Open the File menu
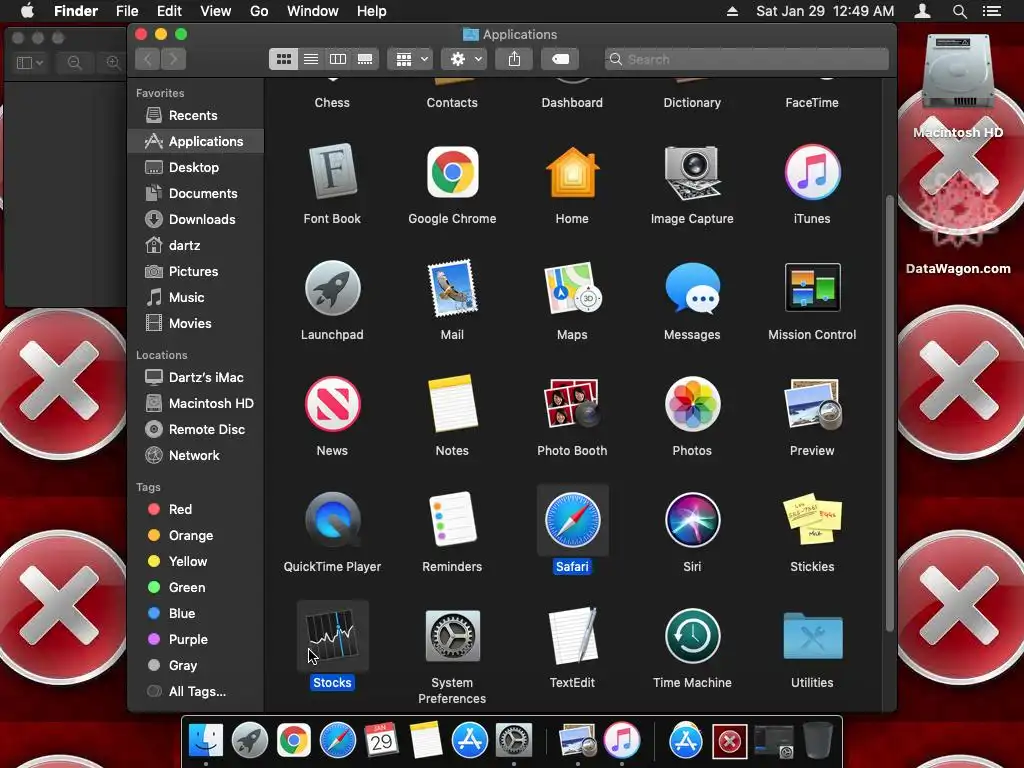Image resolution: width=1024 pixels, height=768 pixels. (127, 11)
